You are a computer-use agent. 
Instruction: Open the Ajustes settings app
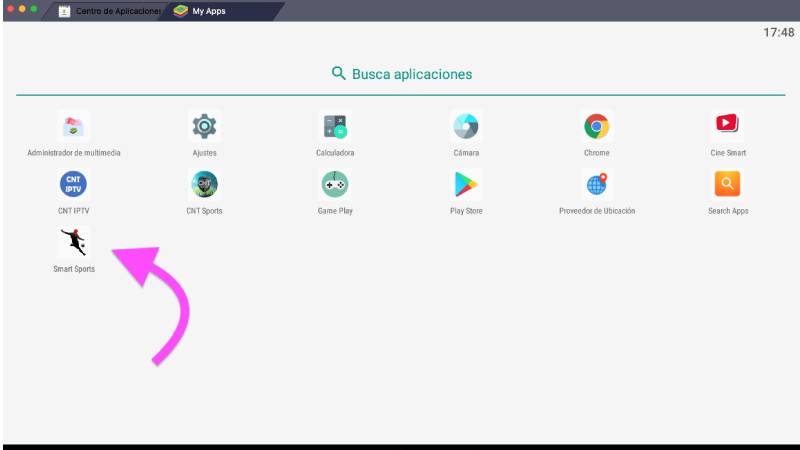pos(204,127)
